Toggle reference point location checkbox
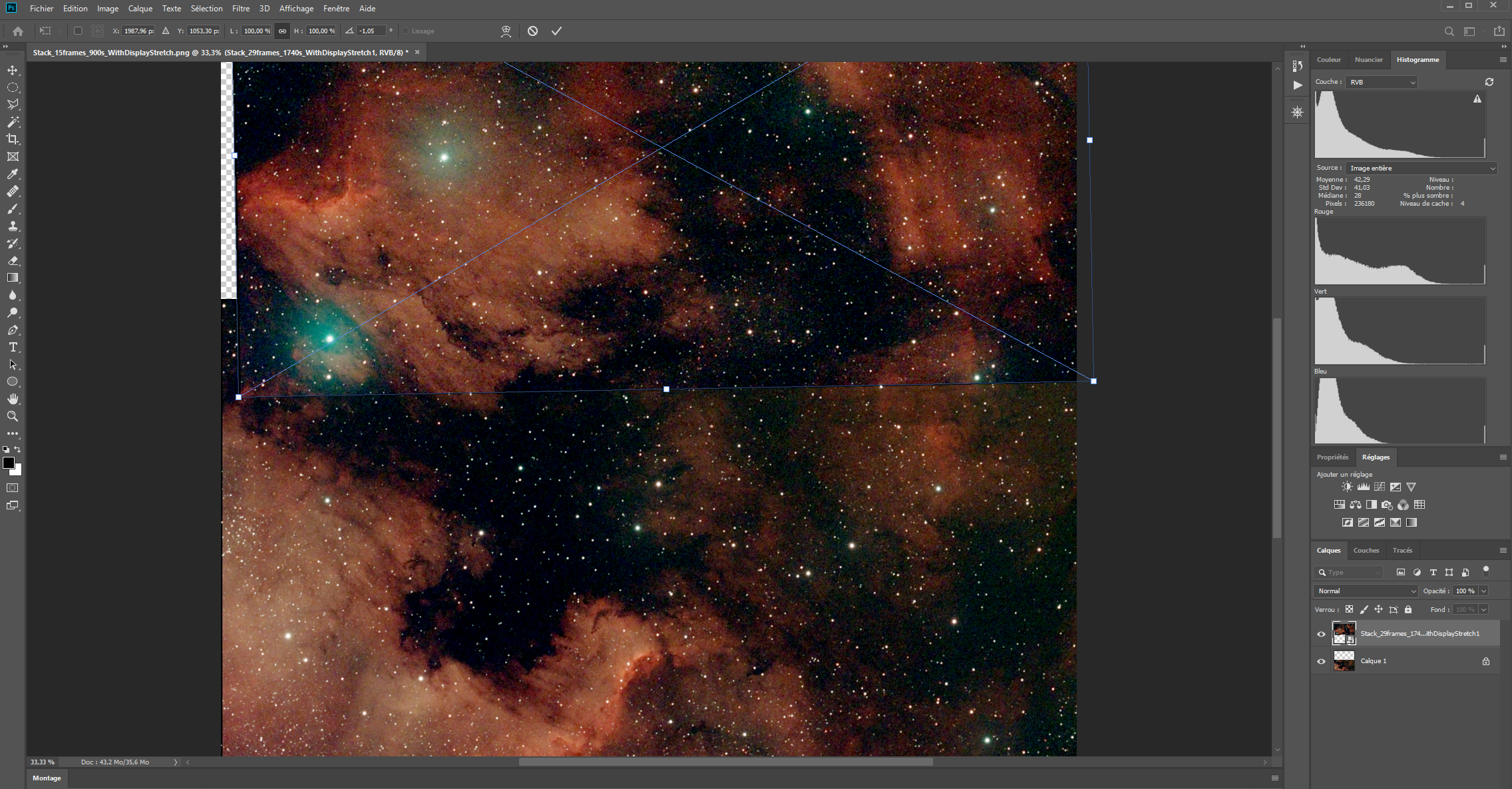 [x=78, y=31]
